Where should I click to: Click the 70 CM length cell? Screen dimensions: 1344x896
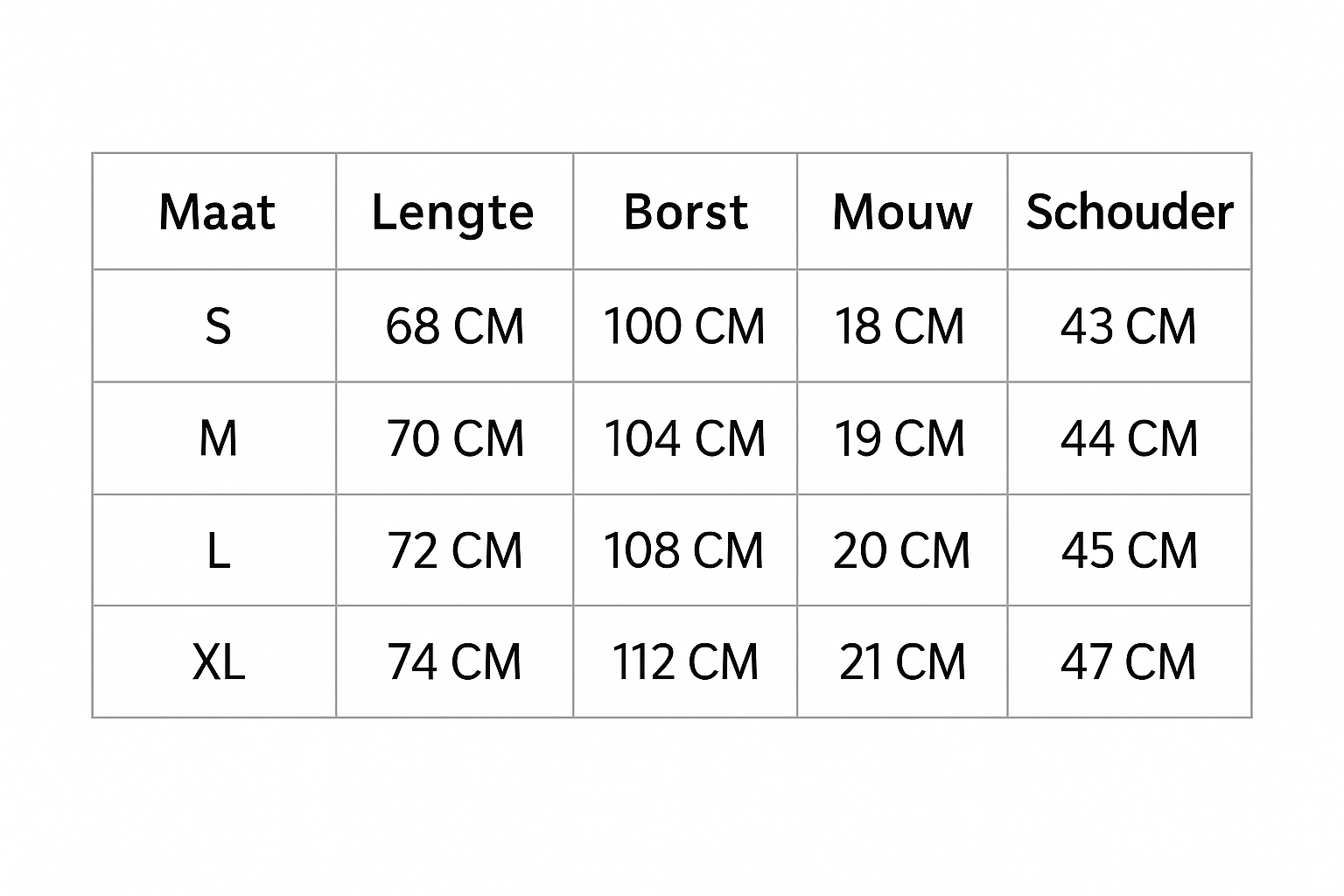pyautogui.click(x=455, y=438)
